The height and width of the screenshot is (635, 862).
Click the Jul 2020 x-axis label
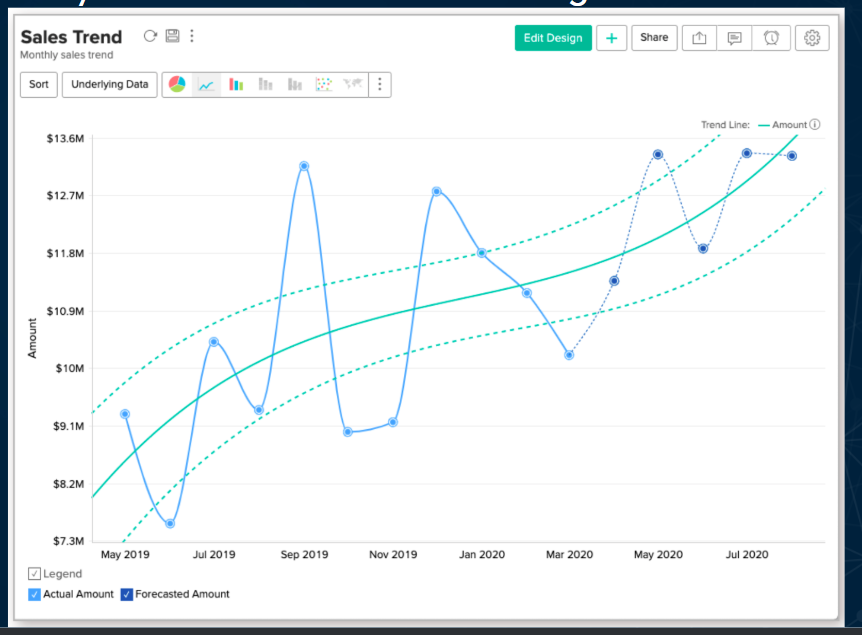[x=747, y=554]
